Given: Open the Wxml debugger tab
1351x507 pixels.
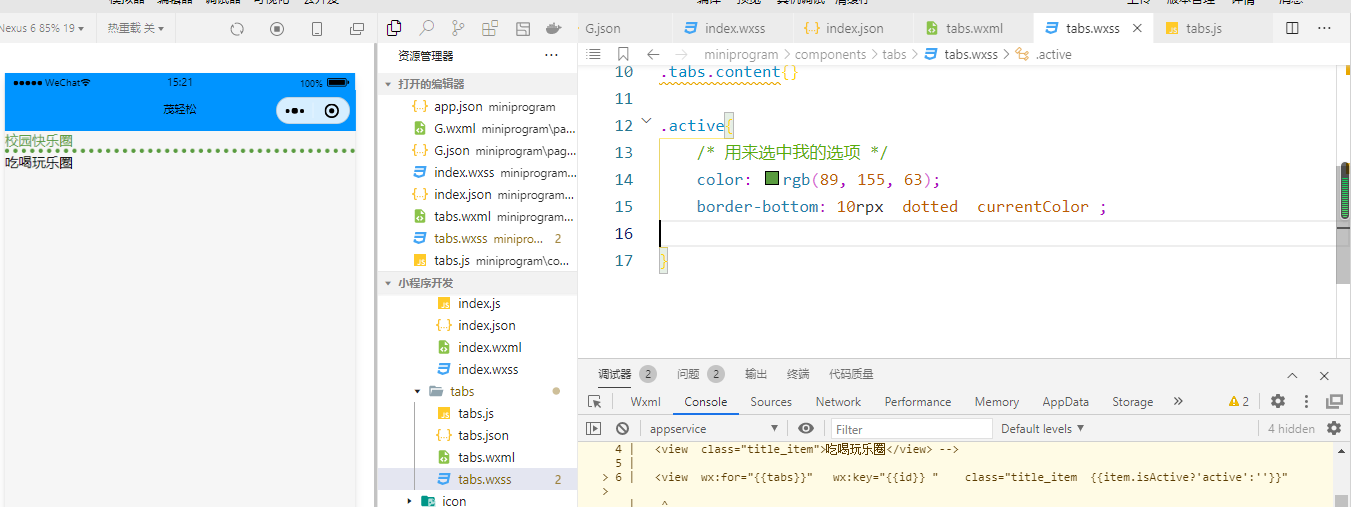Looking at the screenshot, I should click(645, 401).
